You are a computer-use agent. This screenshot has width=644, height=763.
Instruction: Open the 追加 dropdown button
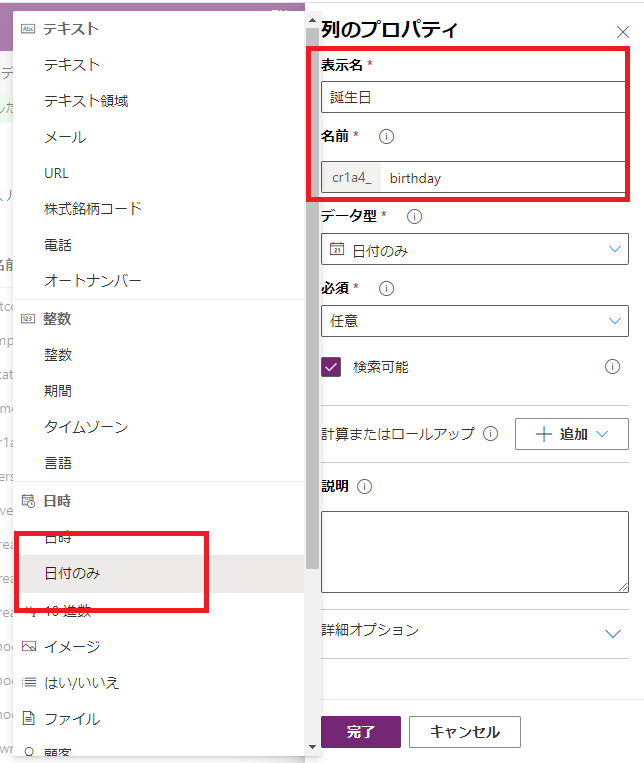(x=571, y=434)
